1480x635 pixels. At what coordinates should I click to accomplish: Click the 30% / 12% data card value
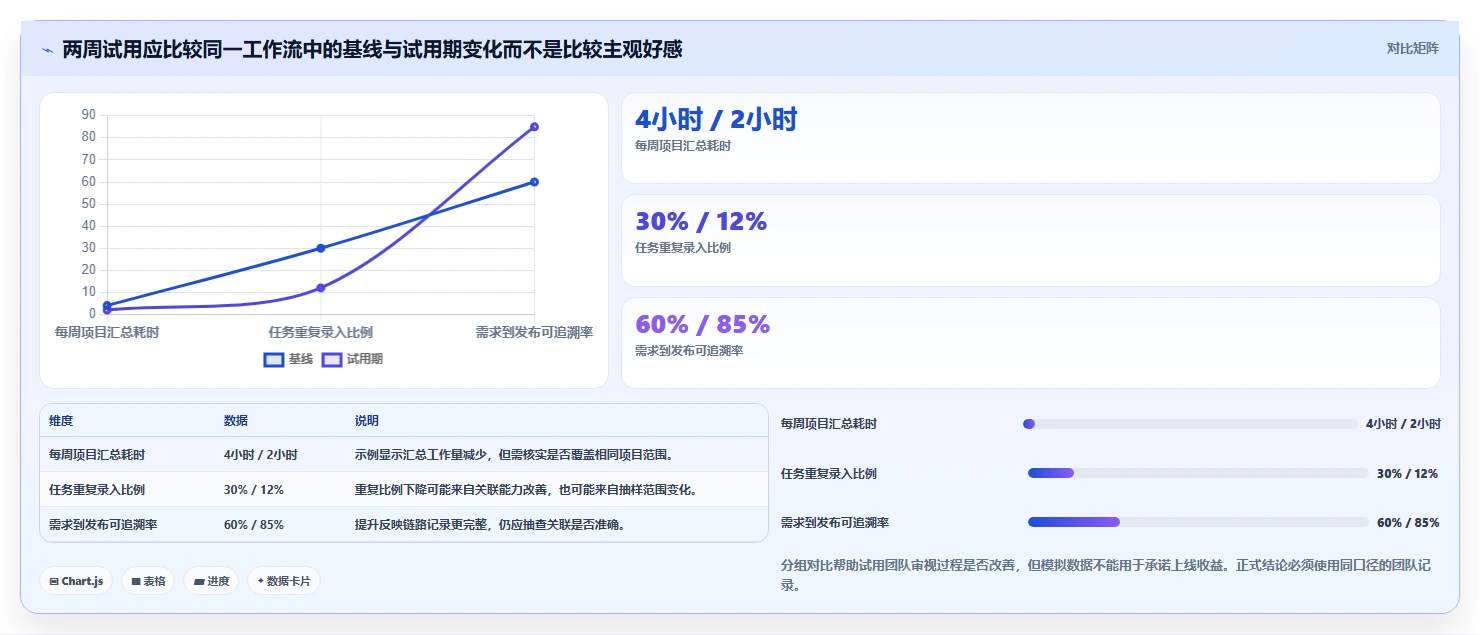tap(701, 222)
